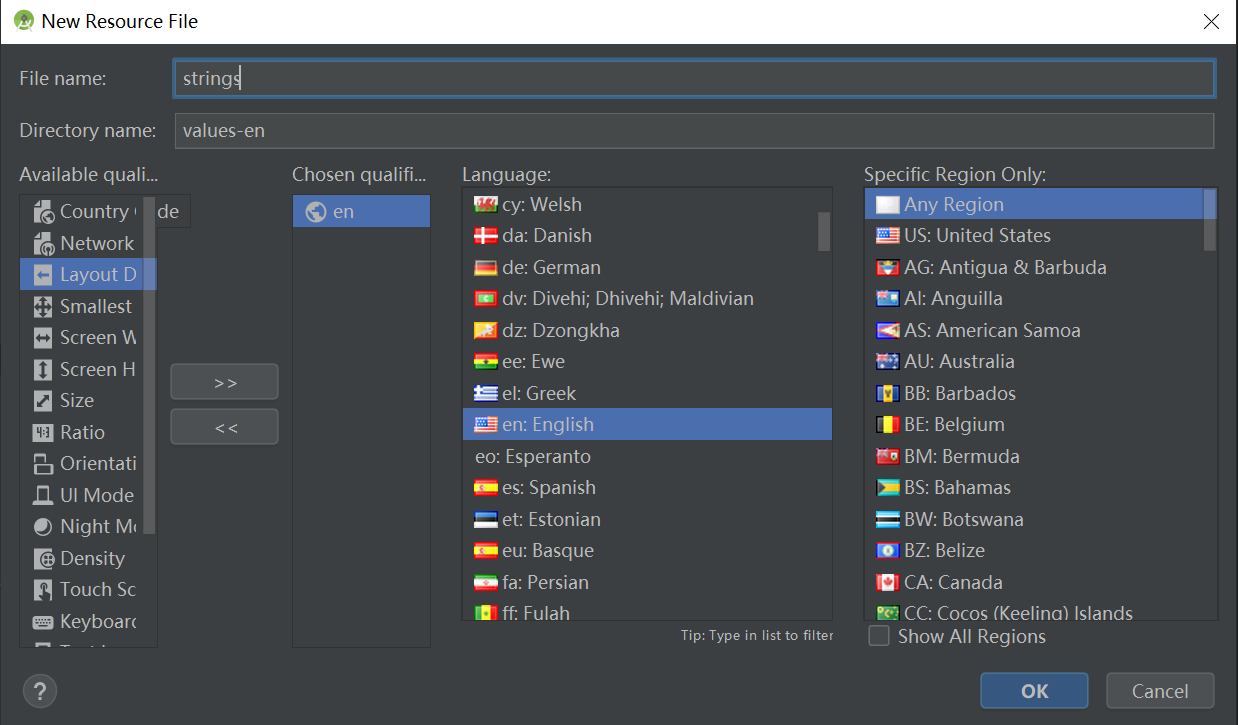
Task: Dismiss the dialog with Cancel
Action: pyautogui.click(x=1160, y=691)
